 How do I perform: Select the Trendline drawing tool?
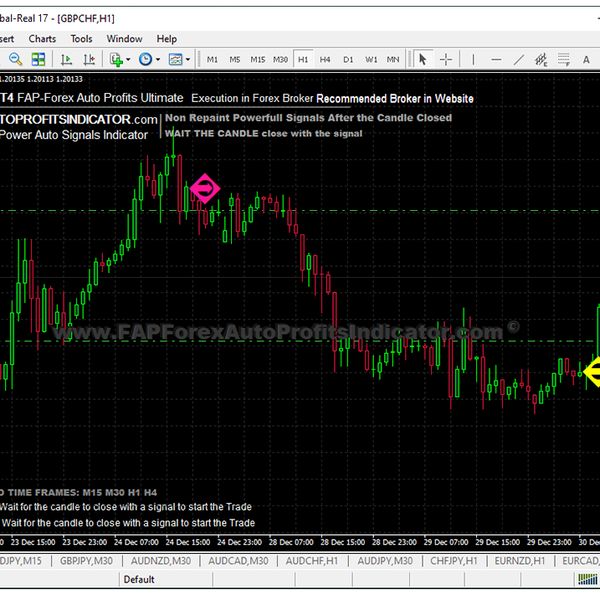(x=518, y=59)
